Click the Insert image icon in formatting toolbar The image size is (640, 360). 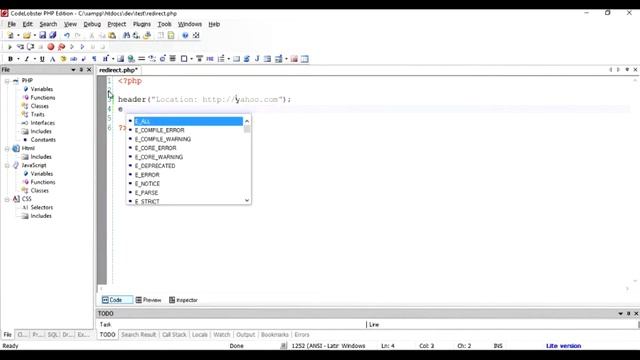(120, 59)
